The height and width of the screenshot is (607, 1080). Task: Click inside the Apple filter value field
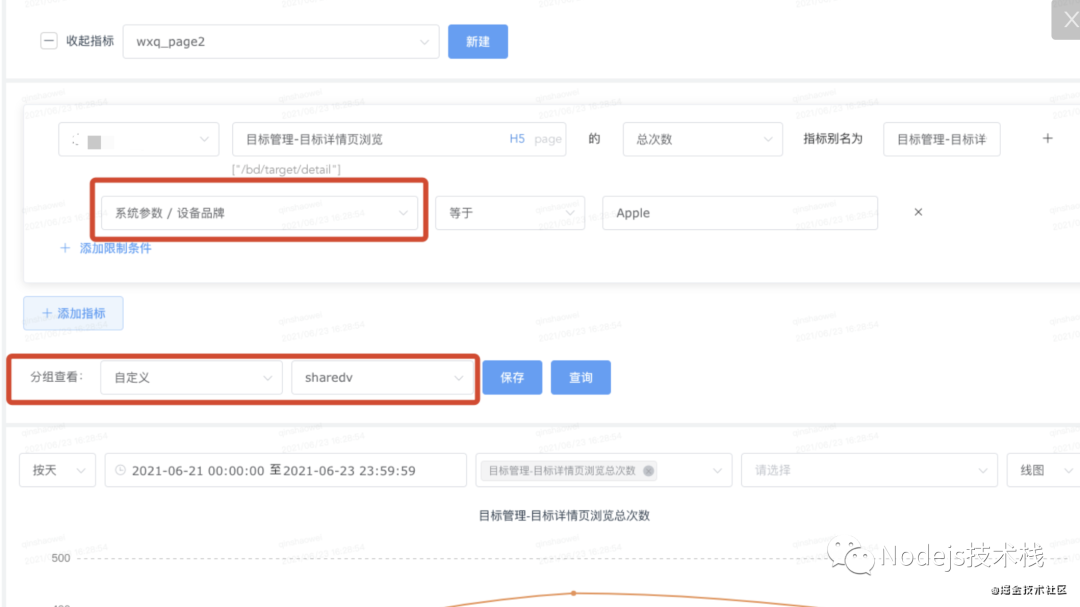[x=740, y=212]
